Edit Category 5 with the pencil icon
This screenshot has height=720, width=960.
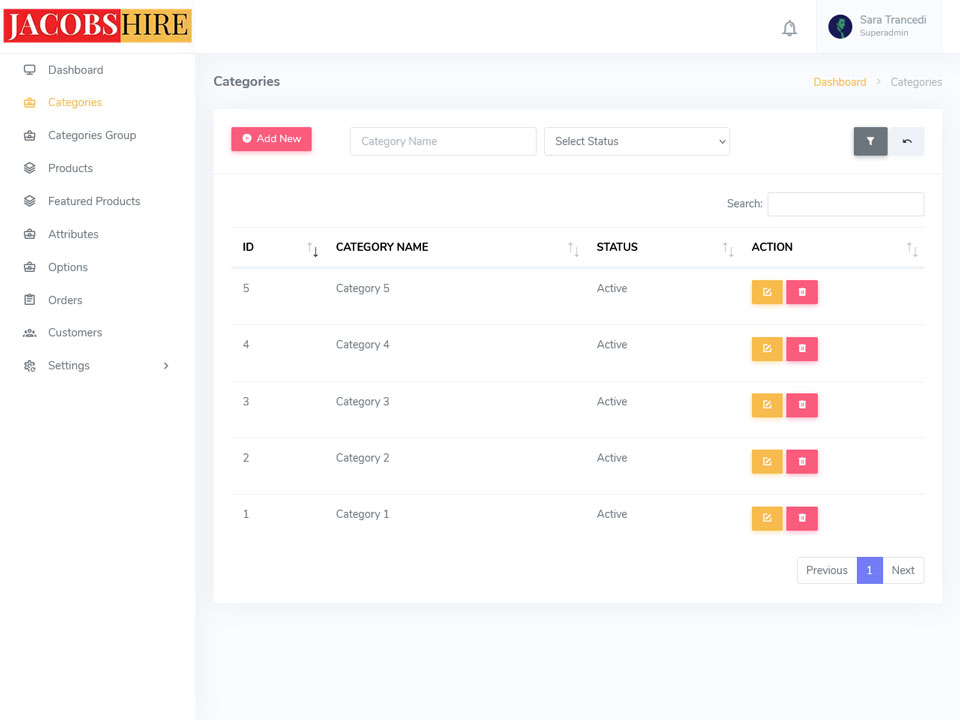(767, 292)
